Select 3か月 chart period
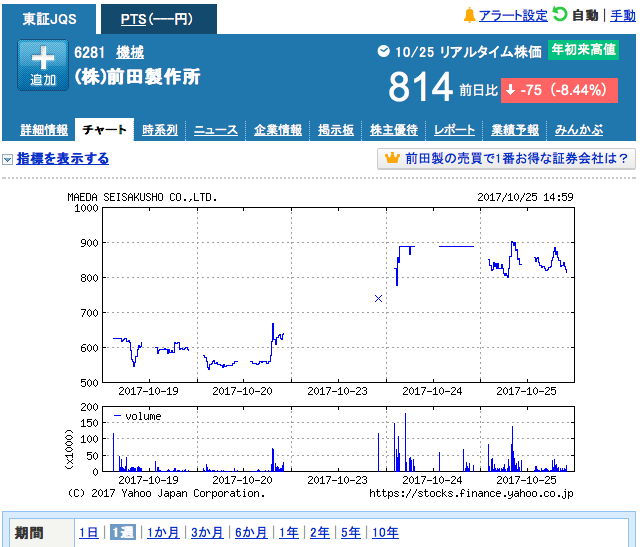The height and width of the screenshot is (547, 643). tap(207, 533)
